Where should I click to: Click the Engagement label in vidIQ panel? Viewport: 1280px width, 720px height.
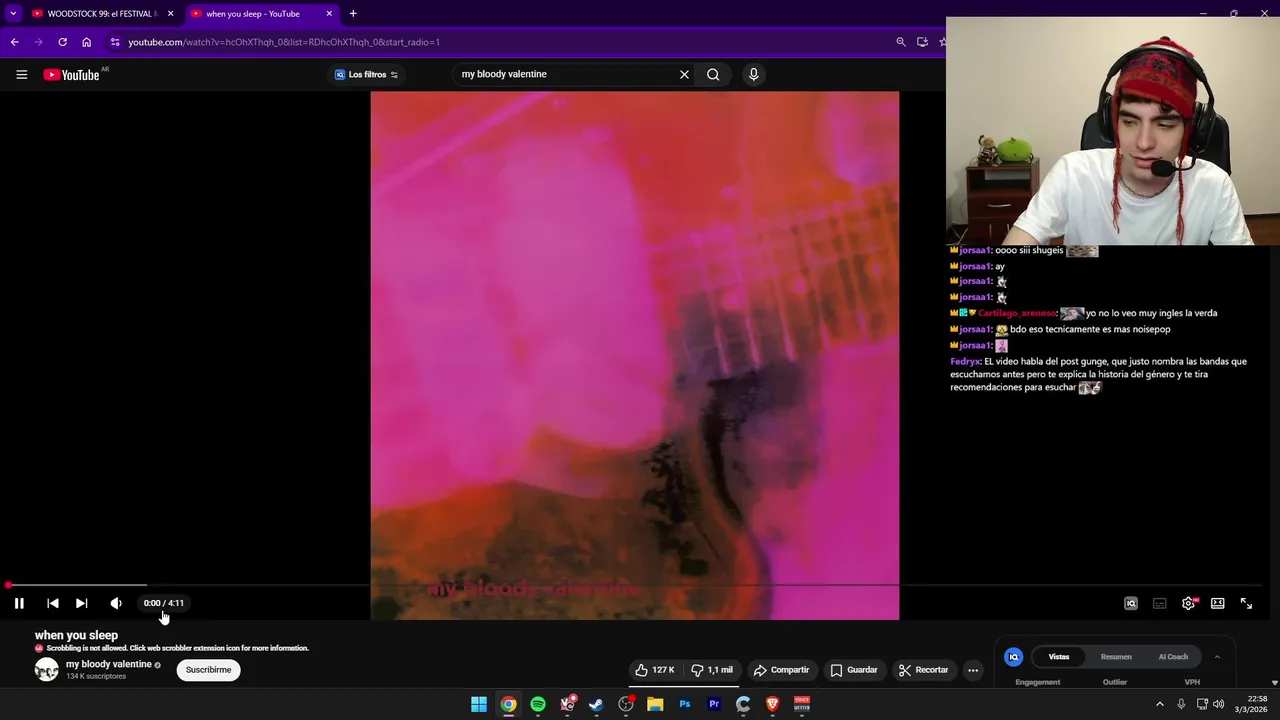tap(1038, 682)
